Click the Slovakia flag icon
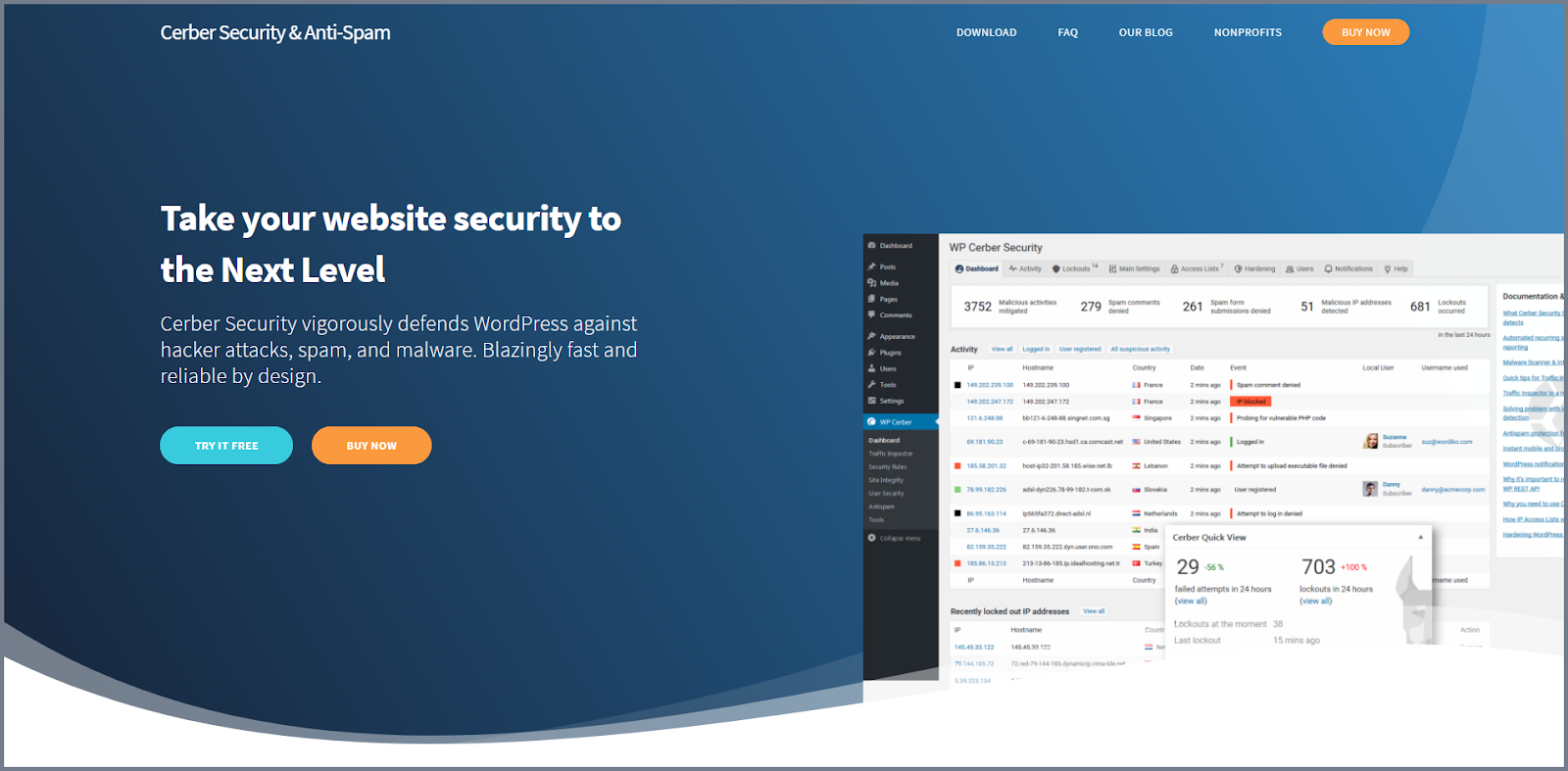 click(x=1136, y=490)
